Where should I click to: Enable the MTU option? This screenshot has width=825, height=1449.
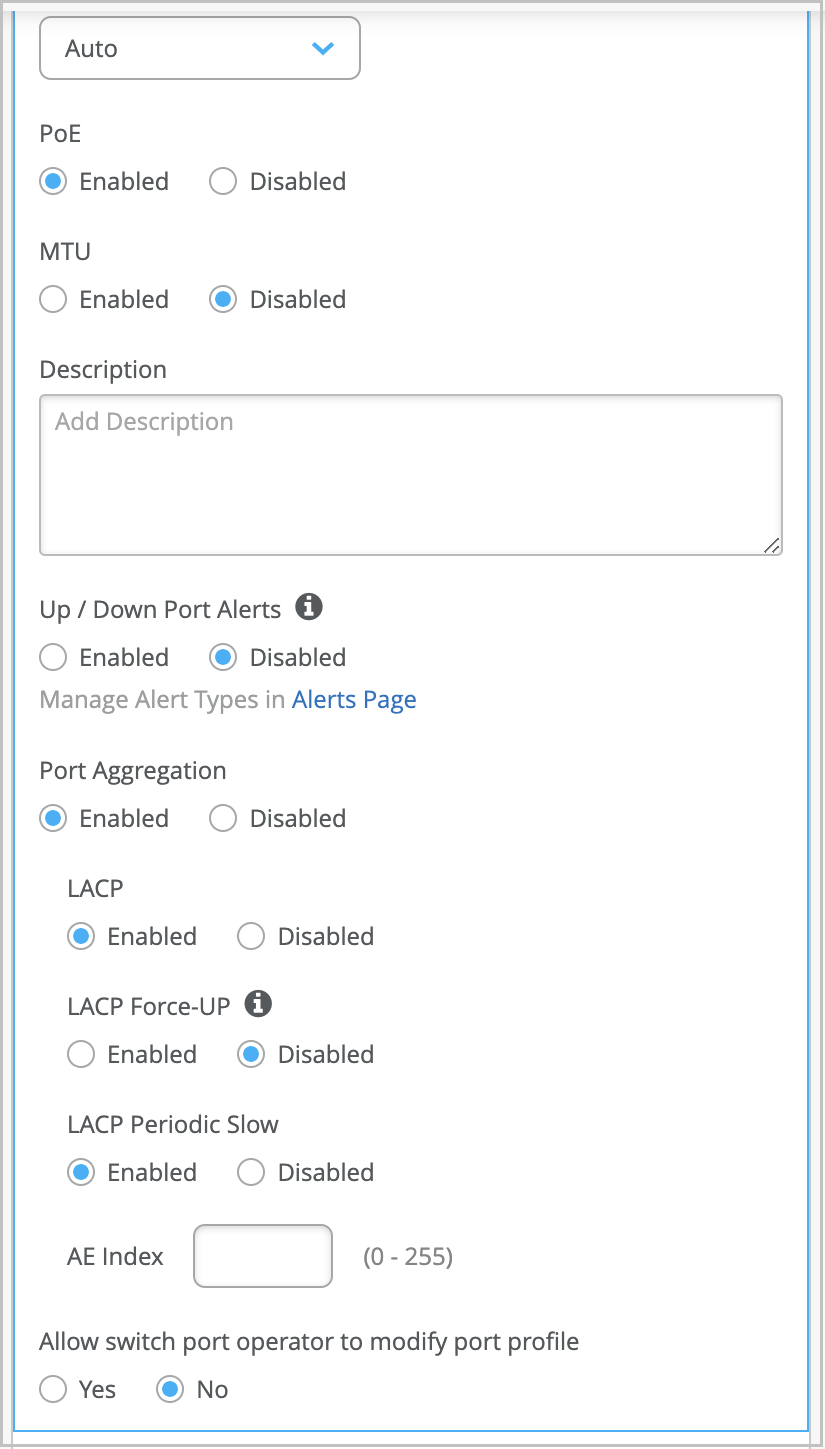click(x=53, y=299)
